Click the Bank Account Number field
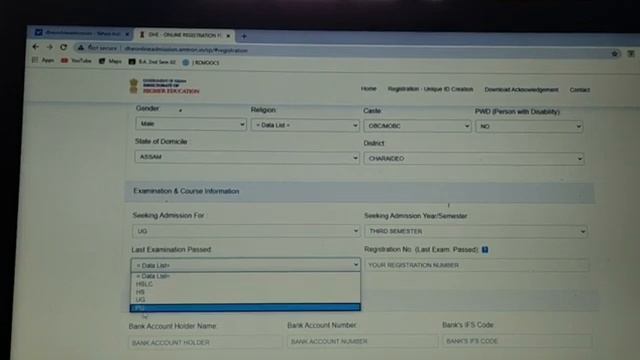This screenshot has width=640, height=360. [x=362, y=341]
